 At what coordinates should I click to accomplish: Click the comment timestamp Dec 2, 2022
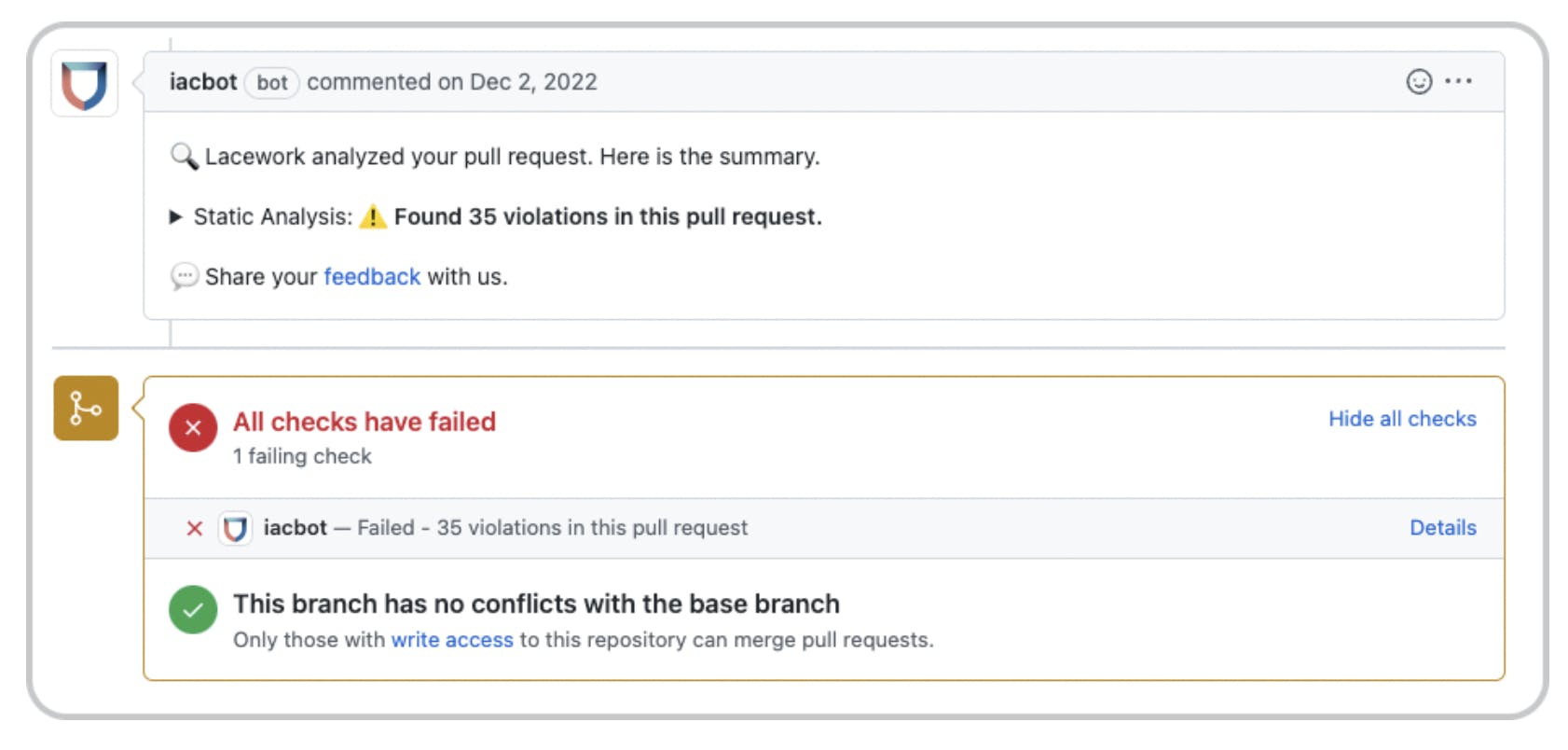(533, 82)
